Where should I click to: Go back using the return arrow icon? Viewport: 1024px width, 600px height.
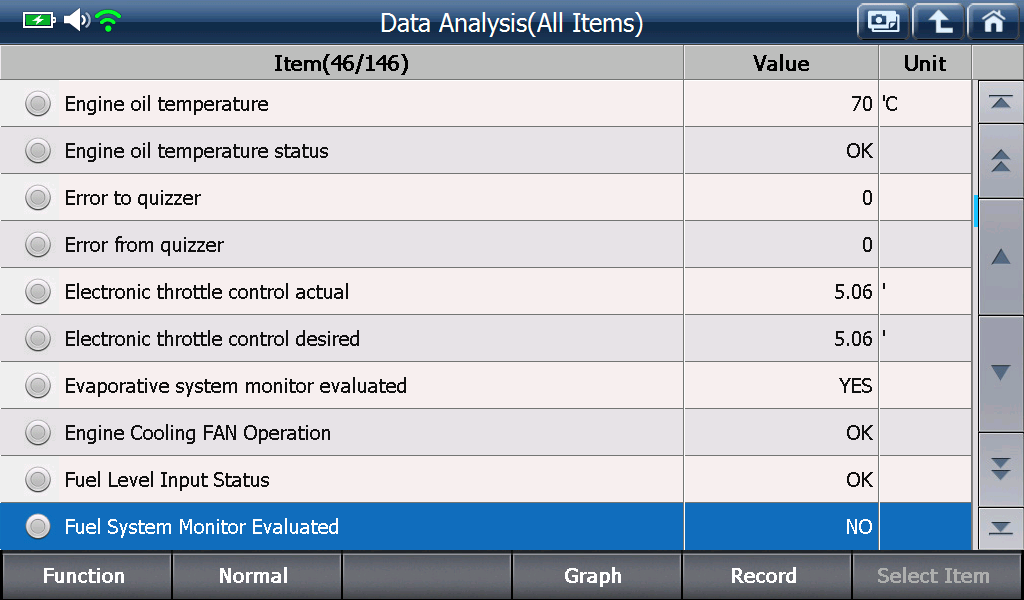pos(938,22)
